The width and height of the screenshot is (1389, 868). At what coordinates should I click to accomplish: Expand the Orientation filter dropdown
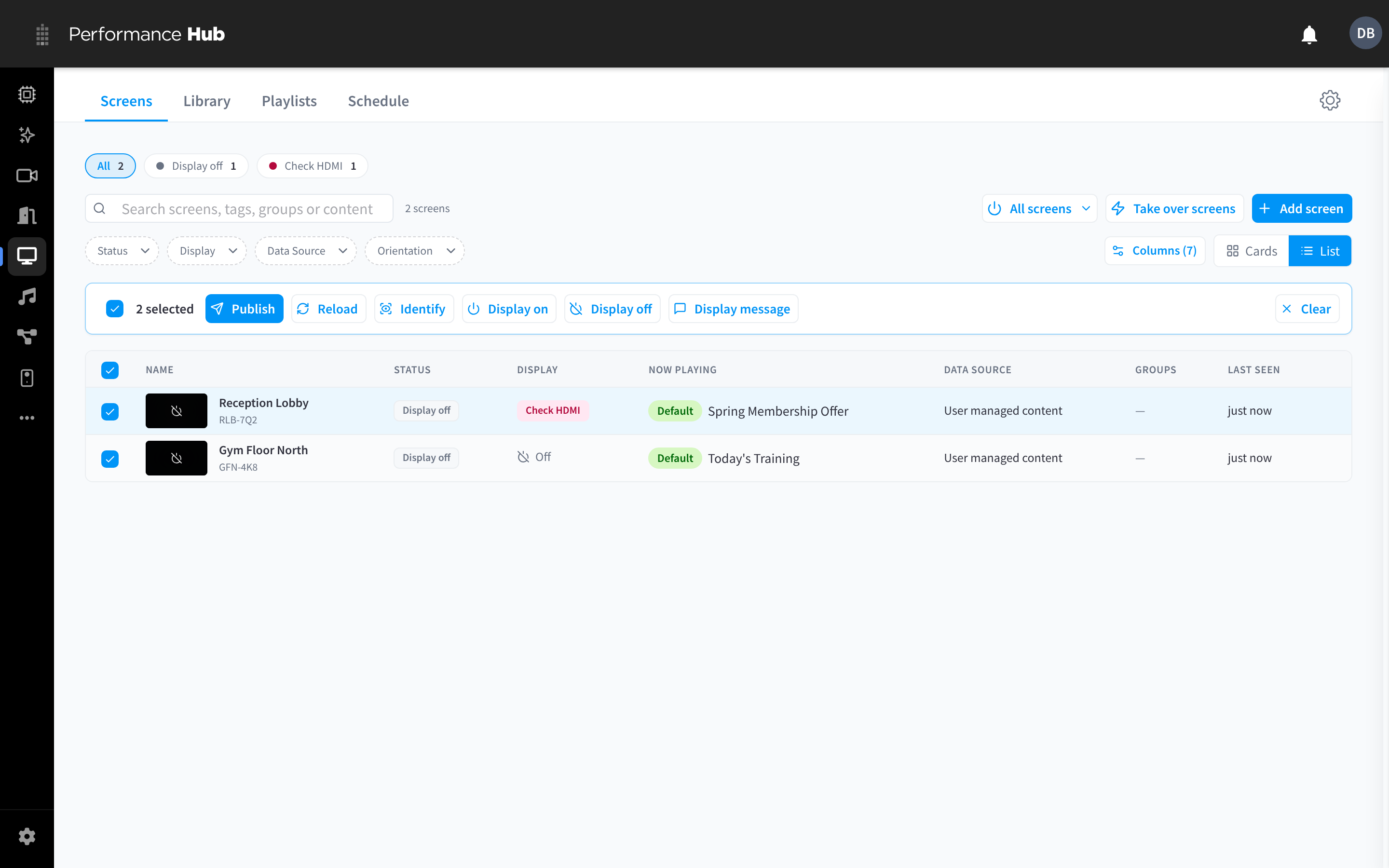[415, 251]
